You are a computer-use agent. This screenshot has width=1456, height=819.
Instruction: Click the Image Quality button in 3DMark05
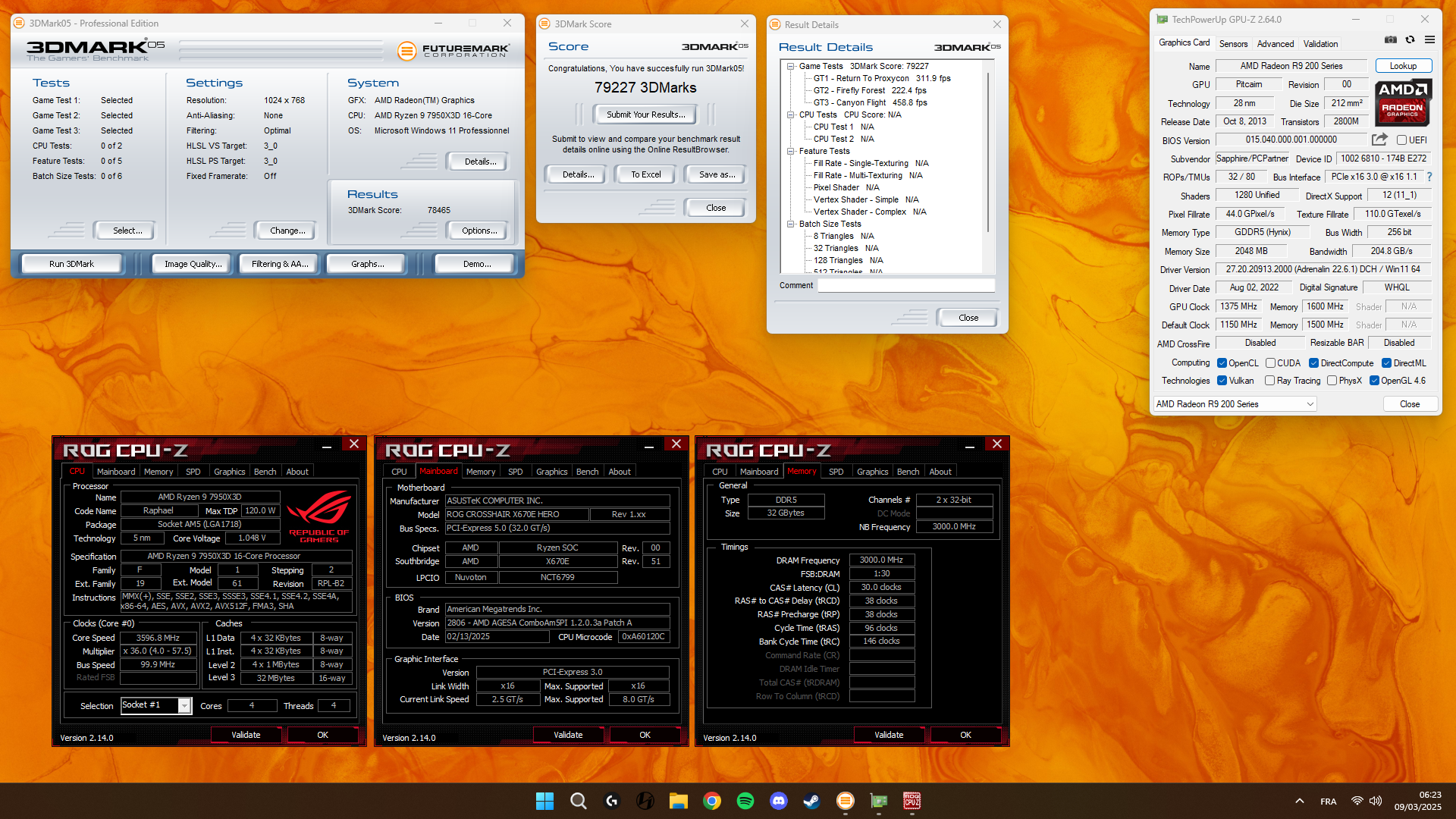[x=193, y=264]
